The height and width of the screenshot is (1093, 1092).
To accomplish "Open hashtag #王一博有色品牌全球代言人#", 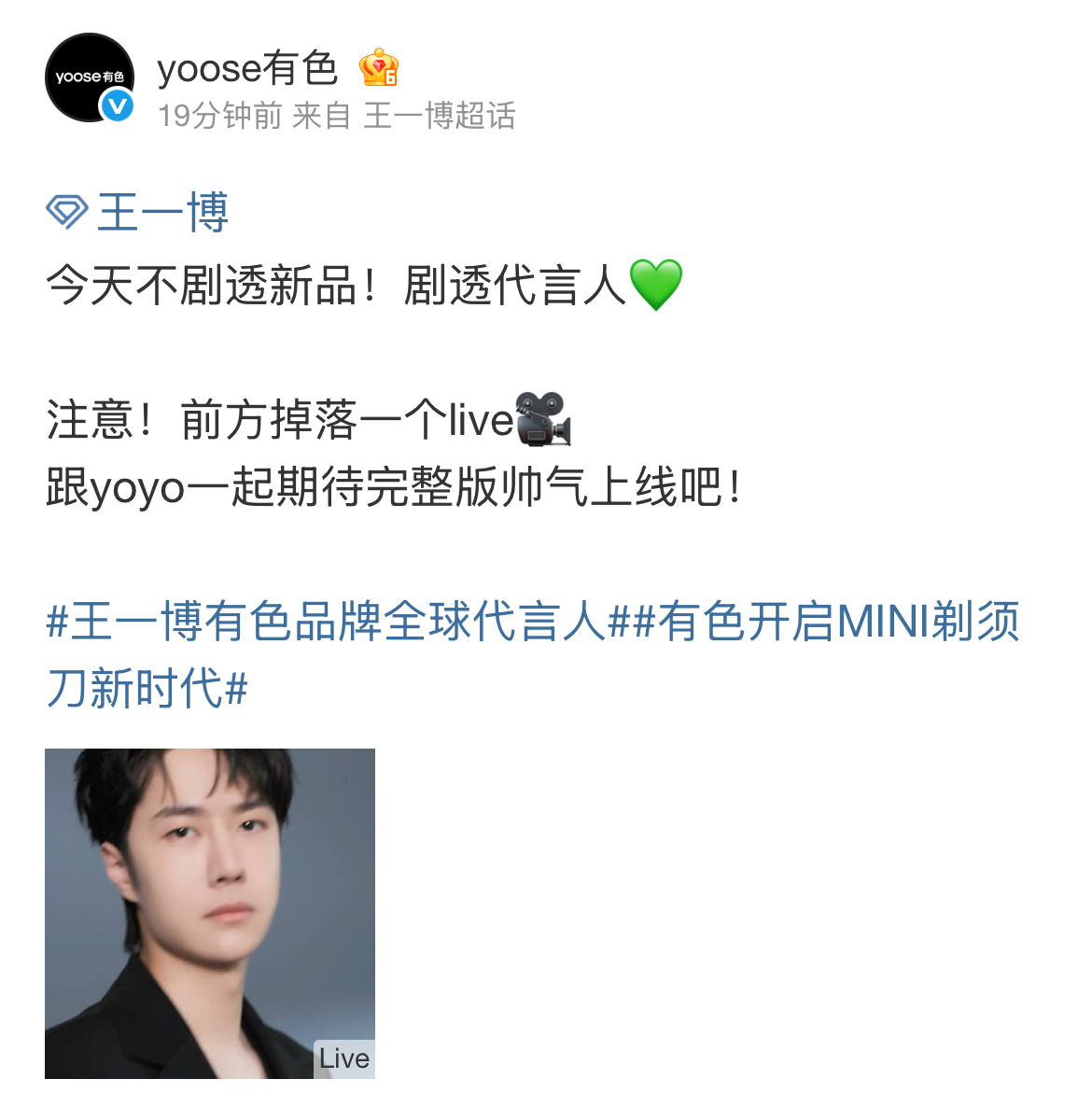I will (x=338, y=621).
